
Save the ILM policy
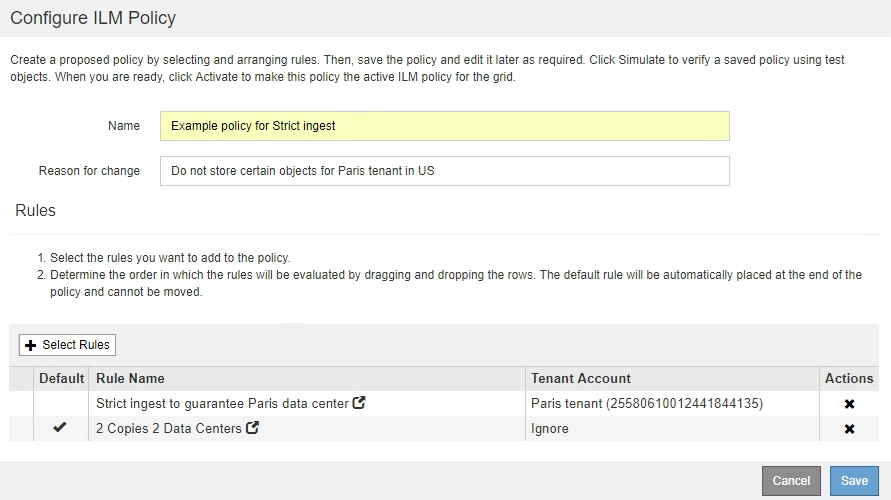tap(853, 480)
